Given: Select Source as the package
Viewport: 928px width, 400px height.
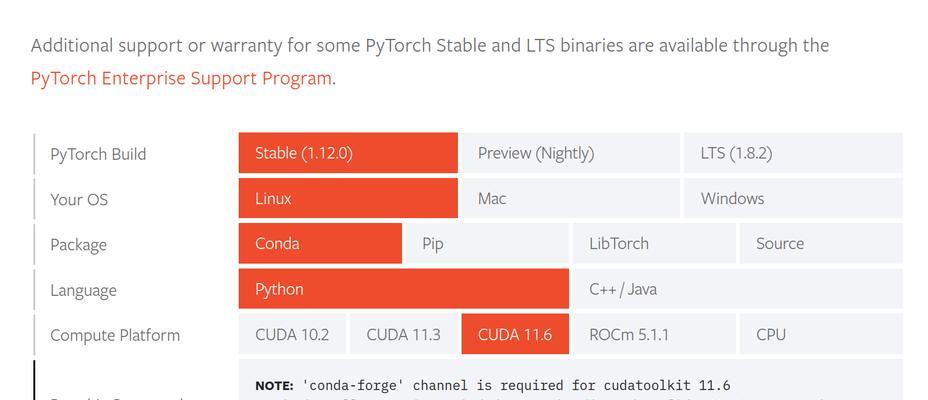Looking at the screenshot, I should (821, 243).
